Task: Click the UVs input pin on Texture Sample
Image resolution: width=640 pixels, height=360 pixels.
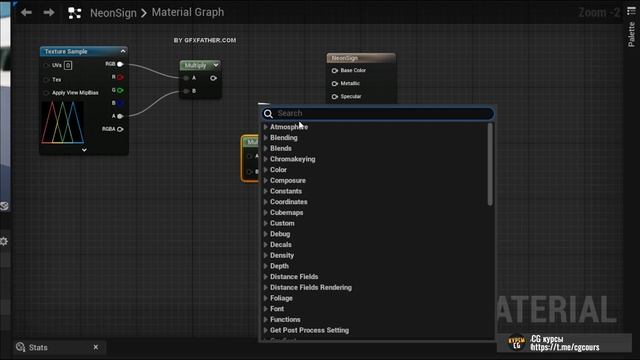Action: [46, 65]
